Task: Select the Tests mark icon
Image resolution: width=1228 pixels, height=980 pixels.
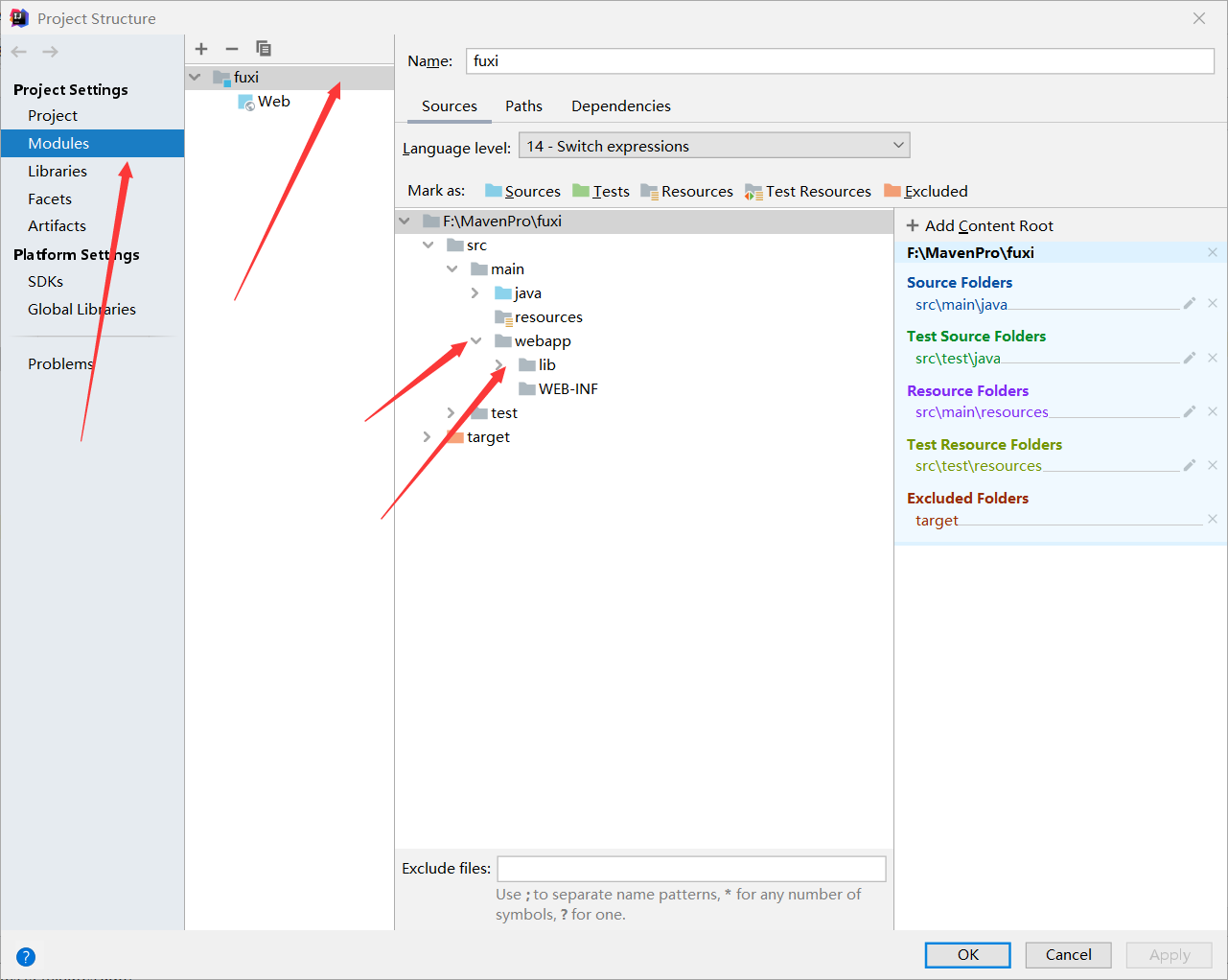Action: coord(580,190)
